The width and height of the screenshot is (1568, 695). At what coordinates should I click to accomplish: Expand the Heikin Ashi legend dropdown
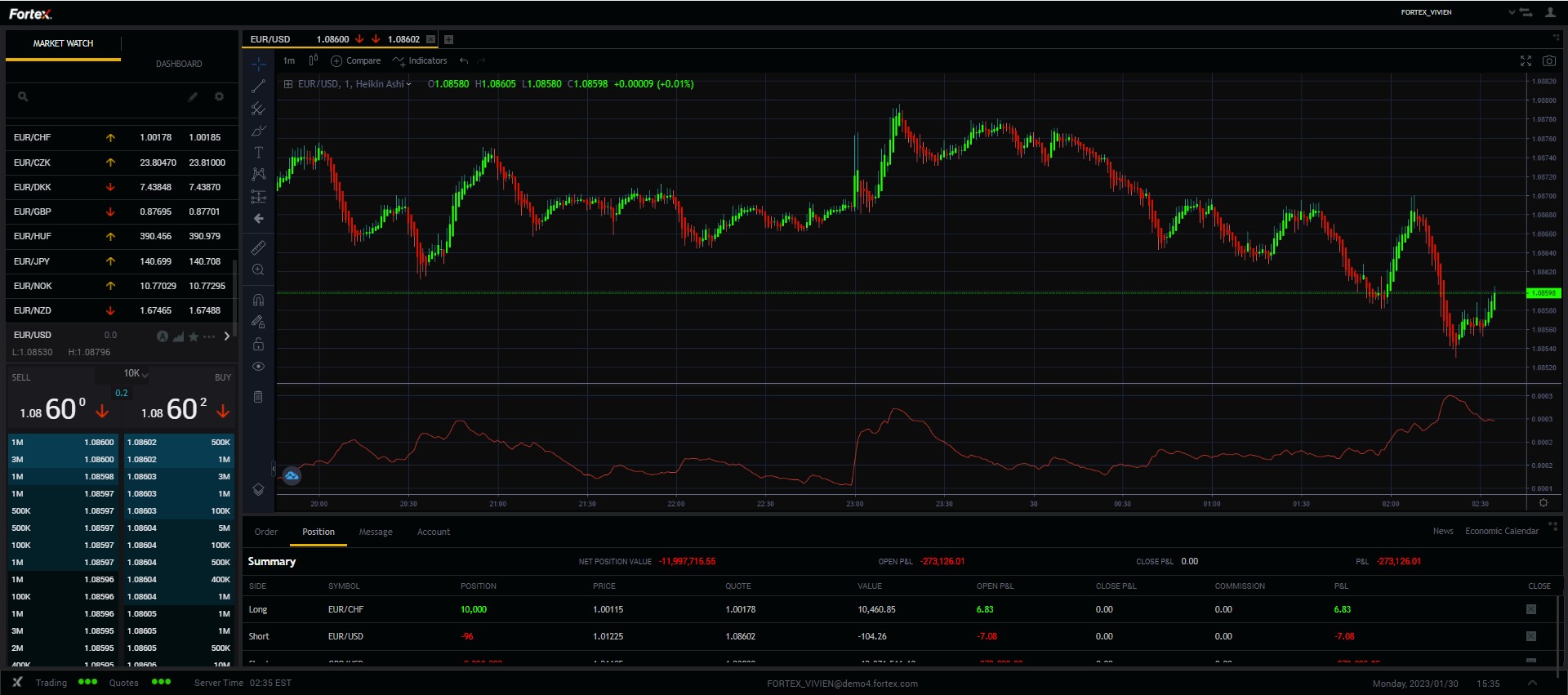tap(409, 84)
